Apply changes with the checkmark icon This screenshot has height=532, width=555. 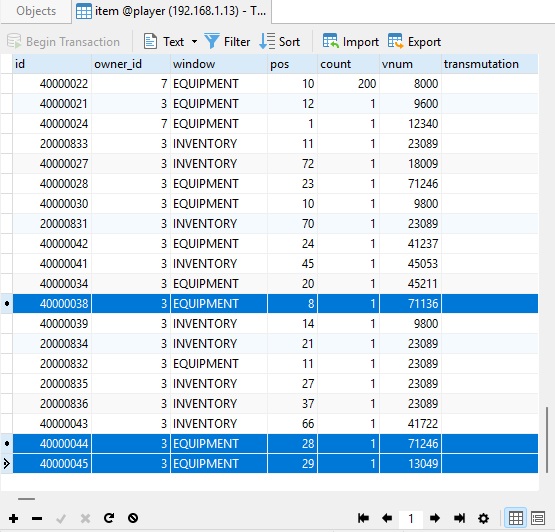[61, 519]
